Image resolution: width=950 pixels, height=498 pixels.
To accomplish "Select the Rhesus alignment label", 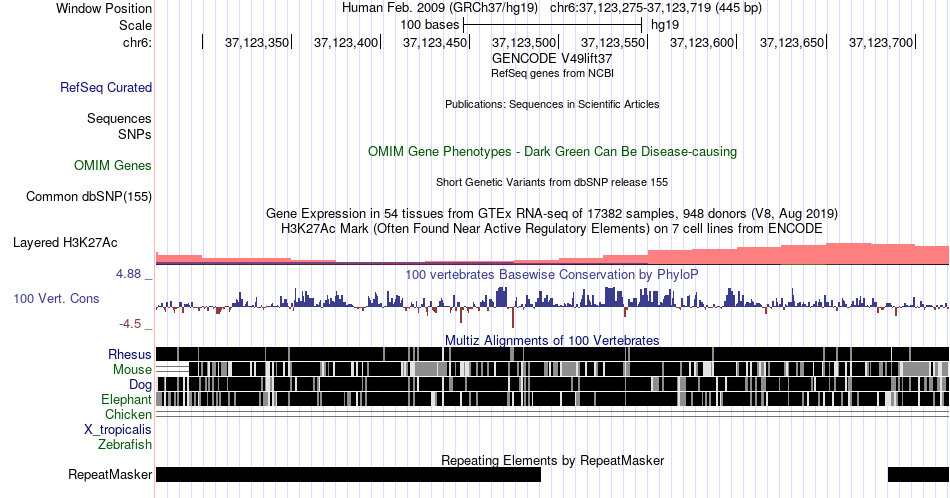I will (x=130, y=355).
